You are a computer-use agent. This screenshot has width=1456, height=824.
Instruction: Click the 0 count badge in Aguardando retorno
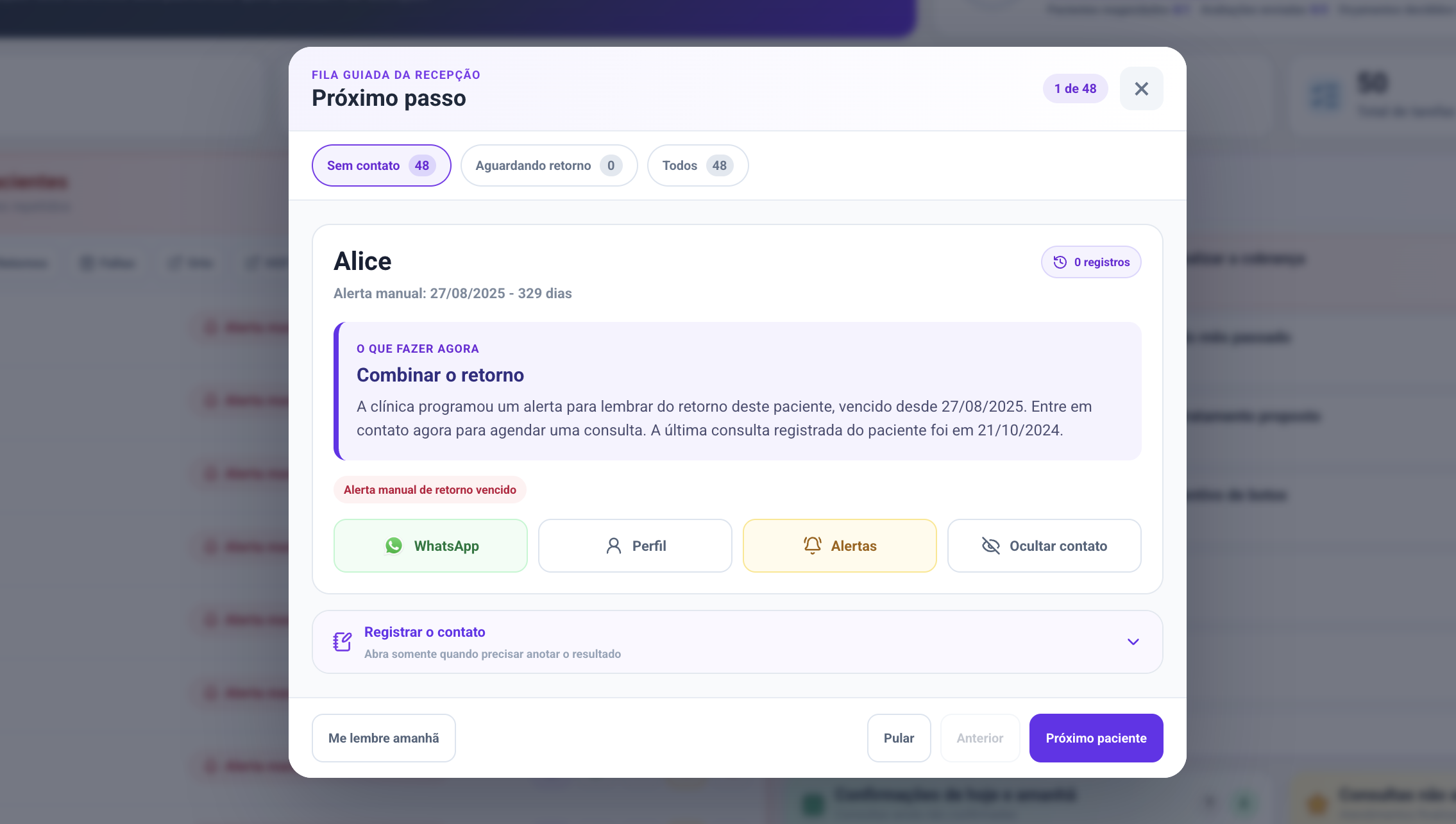(x=611, y=165)
